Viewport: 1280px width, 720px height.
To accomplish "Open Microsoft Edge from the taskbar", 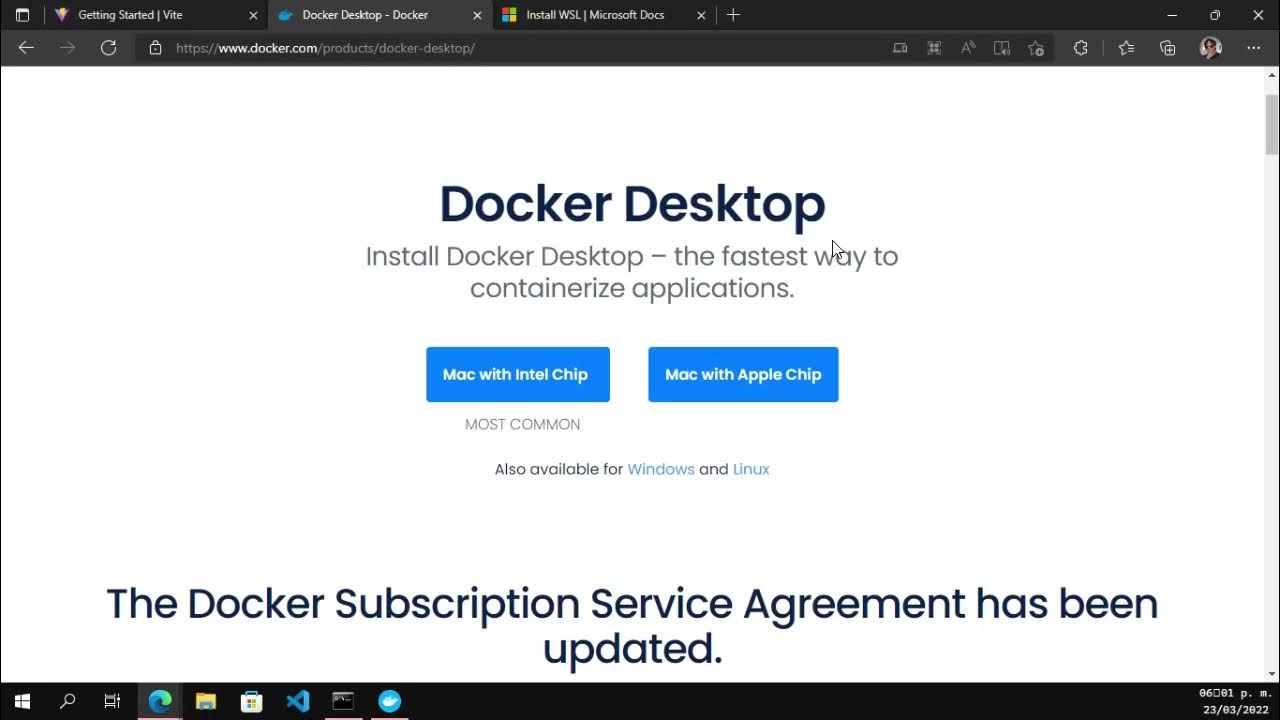I will 160,701.
